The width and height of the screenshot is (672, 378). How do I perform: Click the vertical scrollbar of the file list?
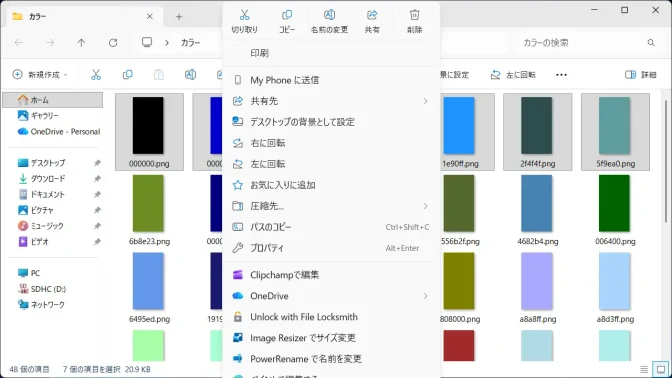[x=666, y=161]
